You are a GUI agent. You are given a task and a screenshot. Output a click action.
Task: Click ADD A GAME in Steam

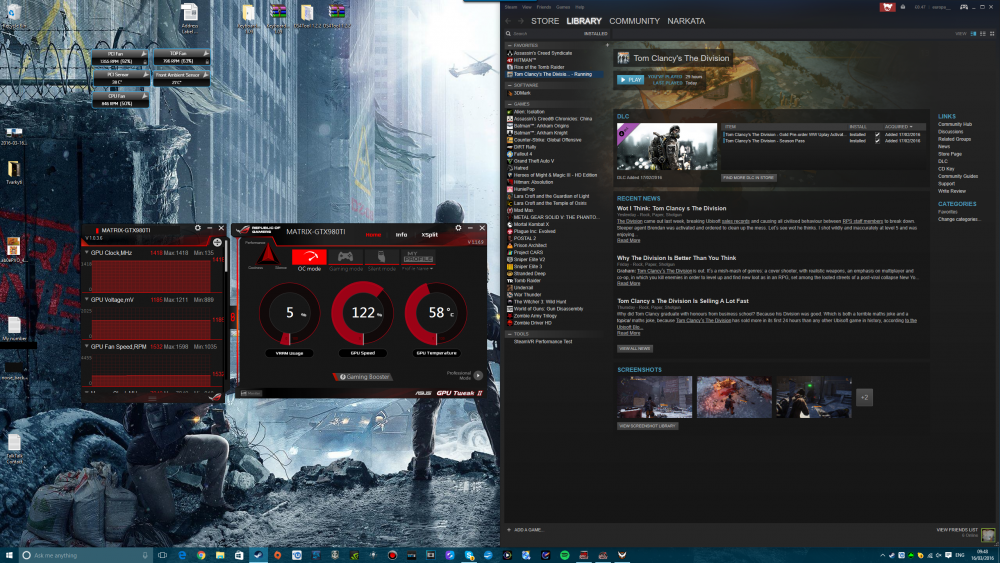pyautogui.click(x=525, y=530)
